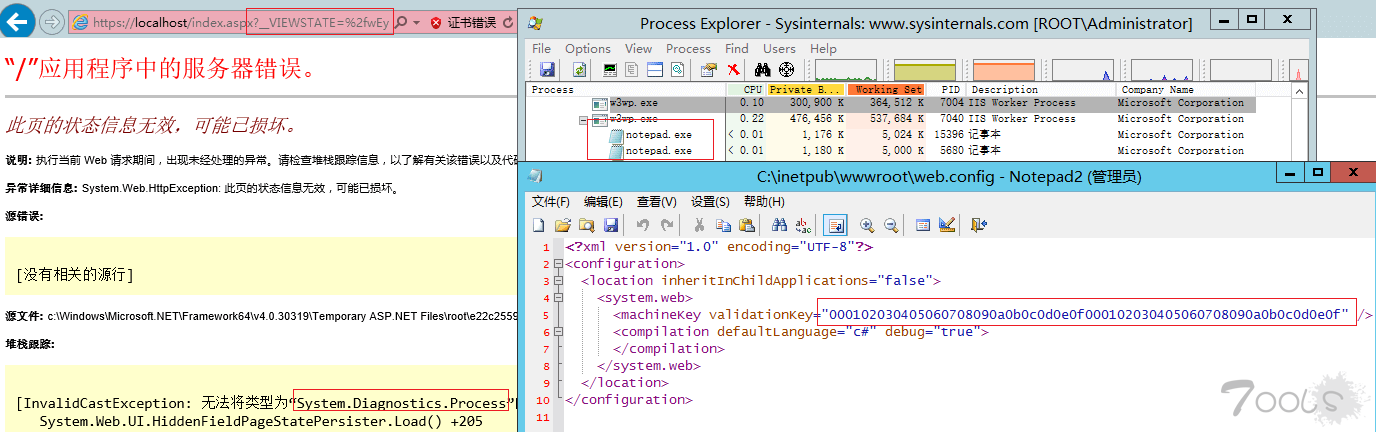Click the Process Explorer scrollbar up arrow
The image size is (1376, 432).
1300,91
